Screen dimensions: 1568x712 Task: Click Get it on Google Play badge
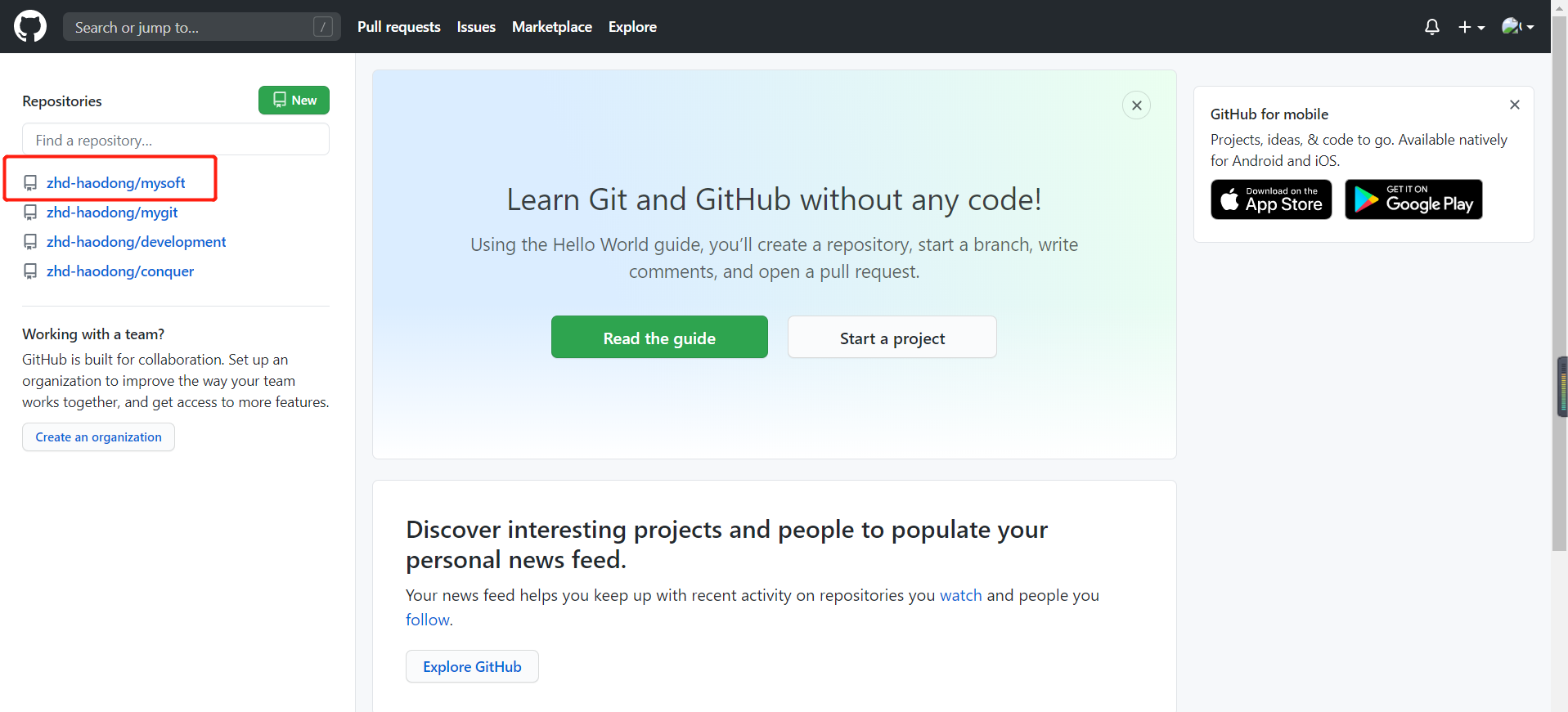pos(1413,199)
